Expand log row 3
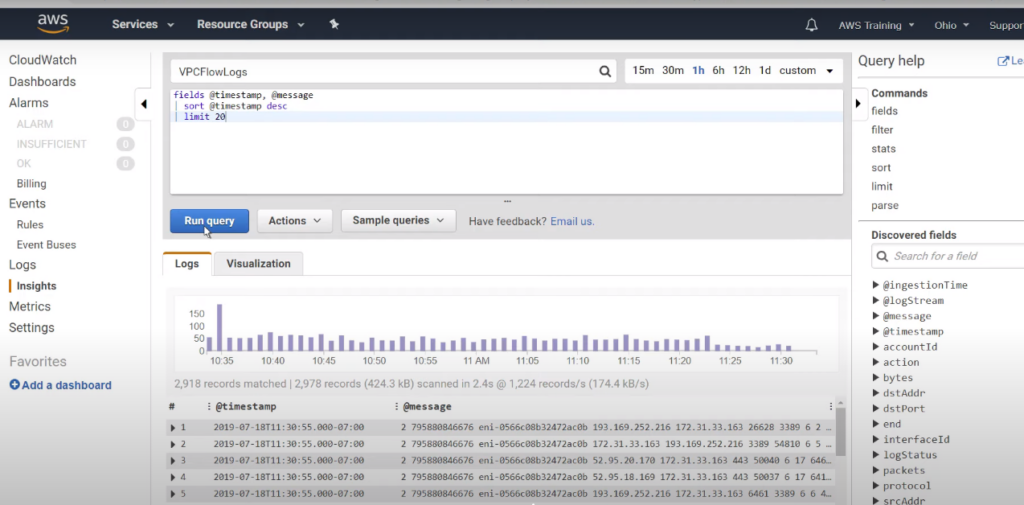The height and width of the screenshot is (505, 1024). pyautogui.click(x=173, y=461)
